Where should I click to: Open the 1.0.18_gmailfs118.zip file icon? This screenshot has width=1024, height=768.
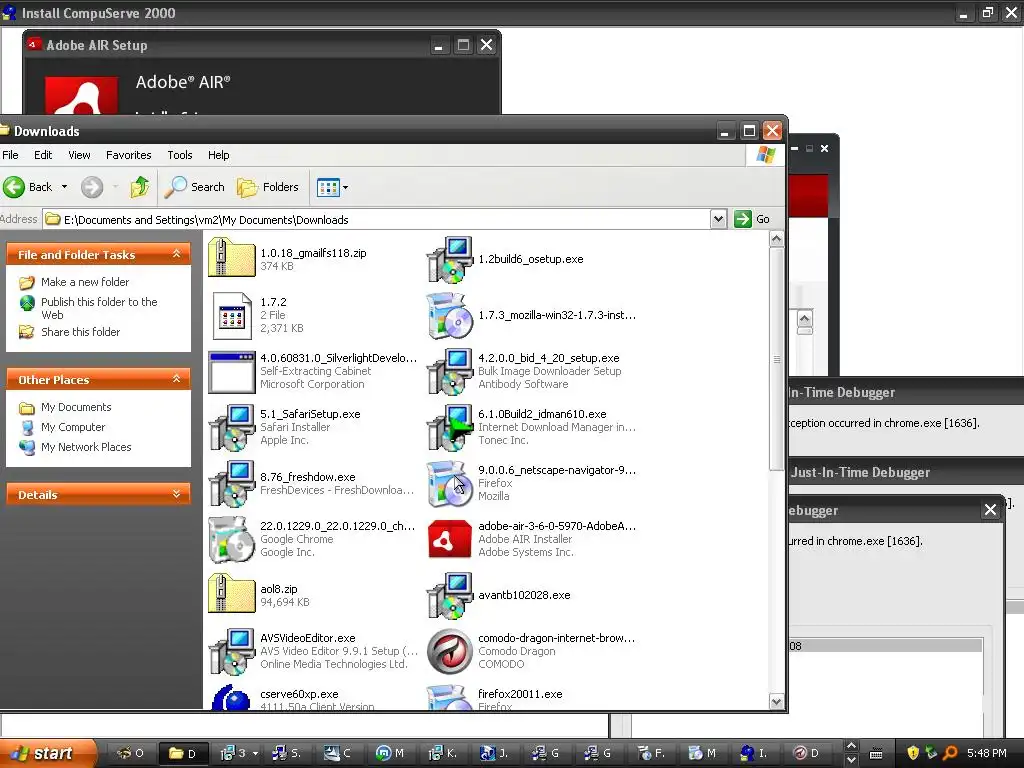pyautogui.click(x=231, y=259)
